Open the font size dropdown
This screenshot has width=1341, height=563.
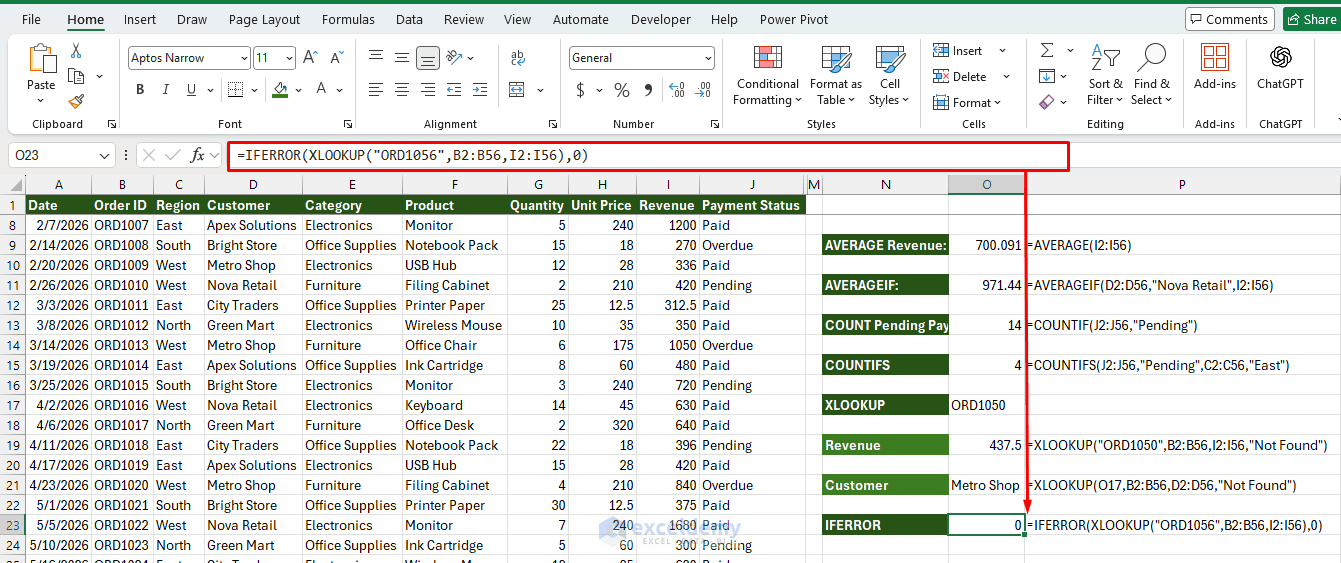click(x=289, y=58)
